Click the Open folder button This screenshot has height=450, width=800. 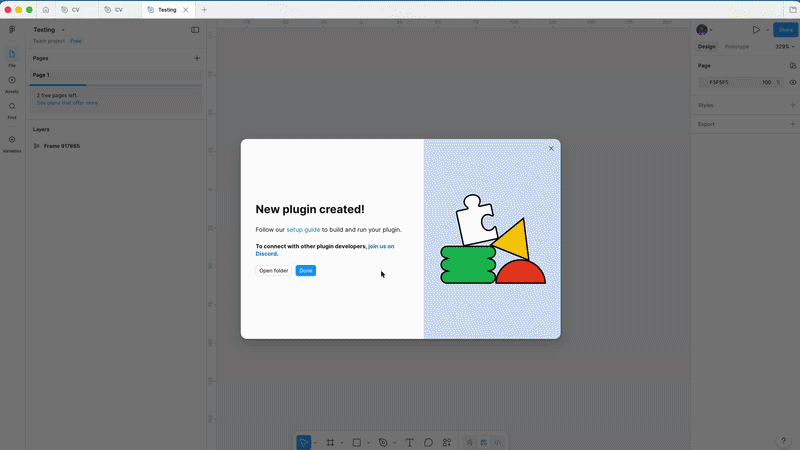[273, 271]
